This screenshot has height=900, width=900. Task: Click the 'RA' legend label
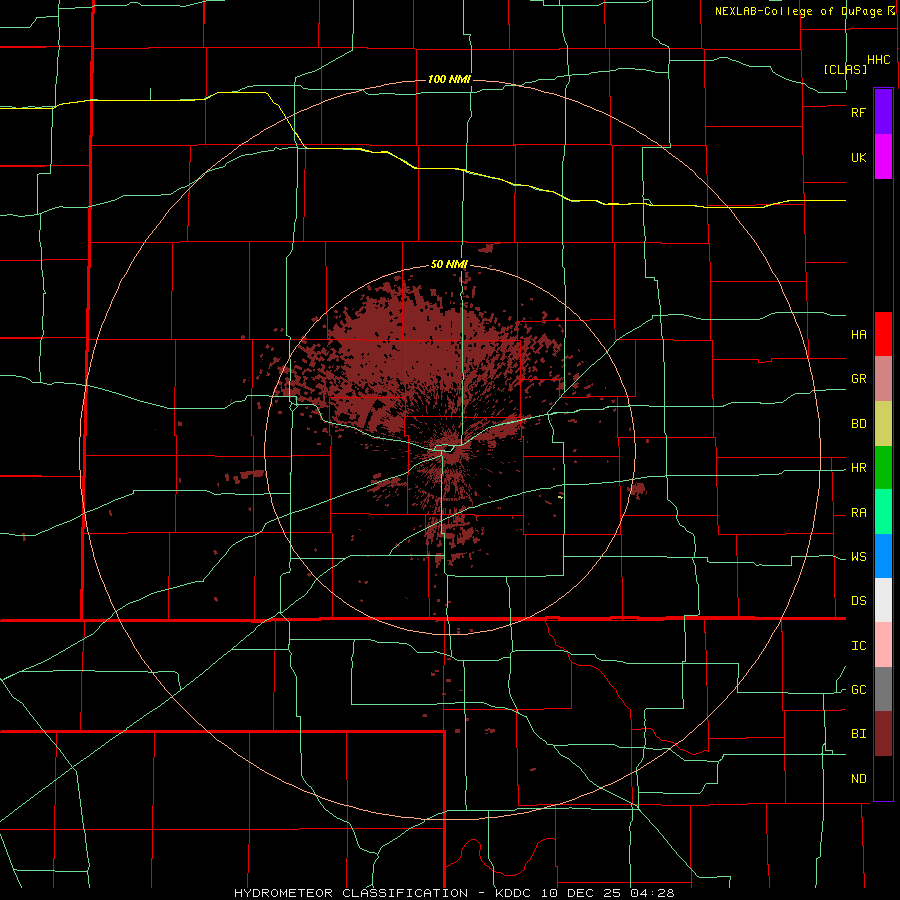(x=858, y=513)
